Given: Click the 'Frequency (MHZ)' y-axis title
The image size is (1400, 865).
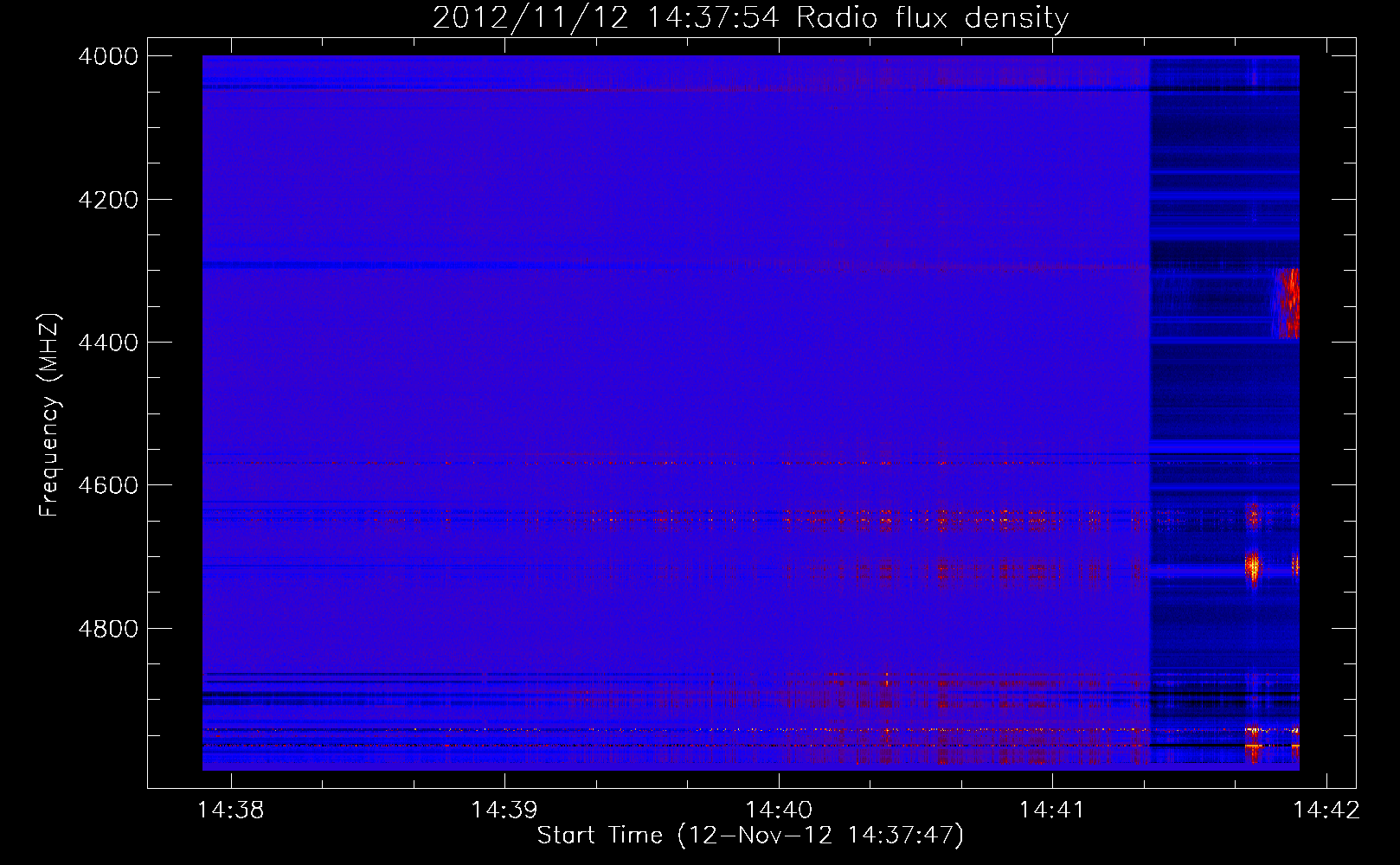Looking at the screenshot, I should point(49,415).
